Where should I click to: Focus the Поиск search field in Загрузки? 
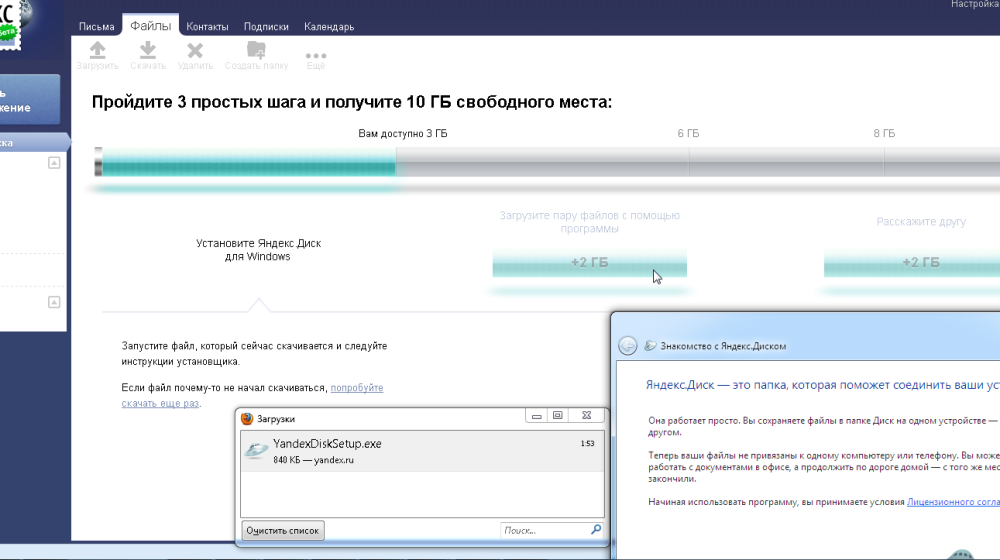[545, 530]
